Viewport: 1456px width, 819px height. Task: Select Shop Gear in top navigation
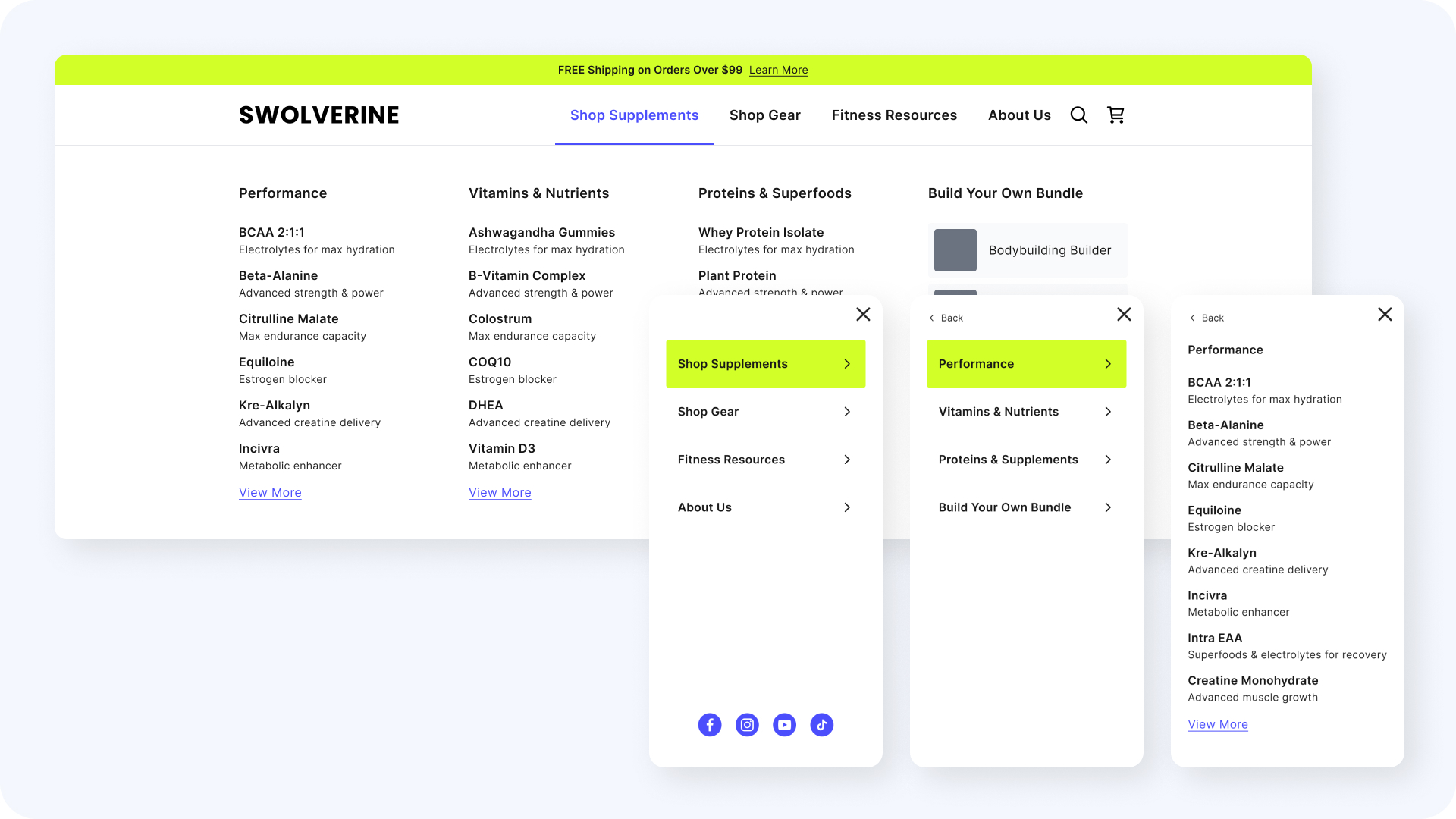[x=764, y=115]
